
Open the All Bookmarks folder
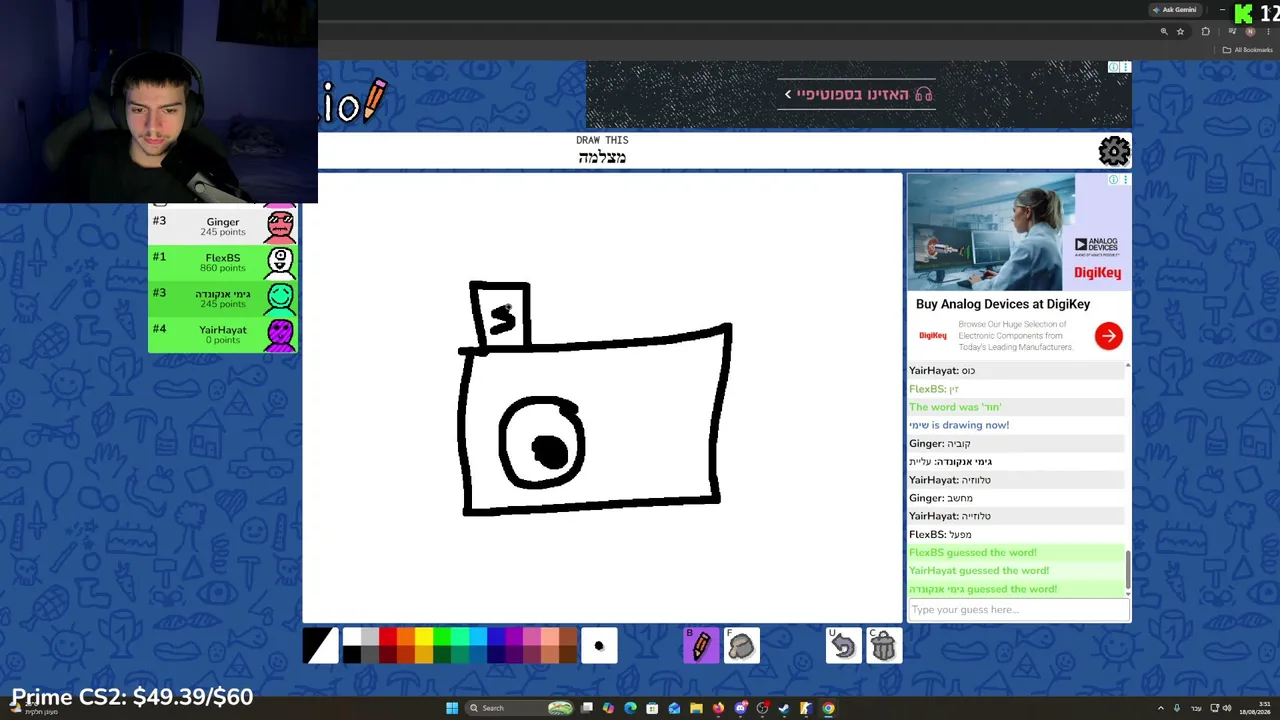pos(1248,50)
